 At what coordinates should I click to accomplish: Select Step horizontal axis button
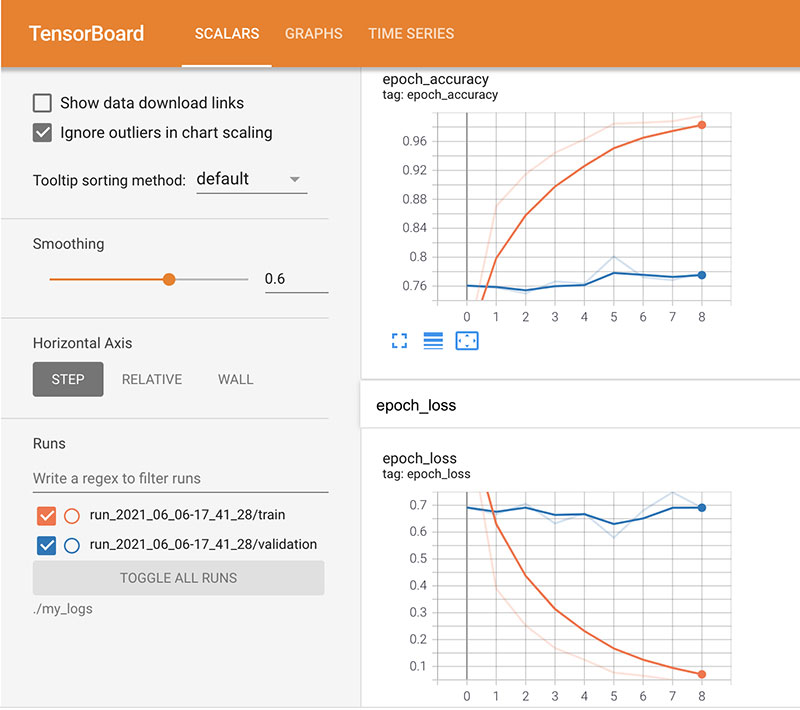[x=68, y=380]
